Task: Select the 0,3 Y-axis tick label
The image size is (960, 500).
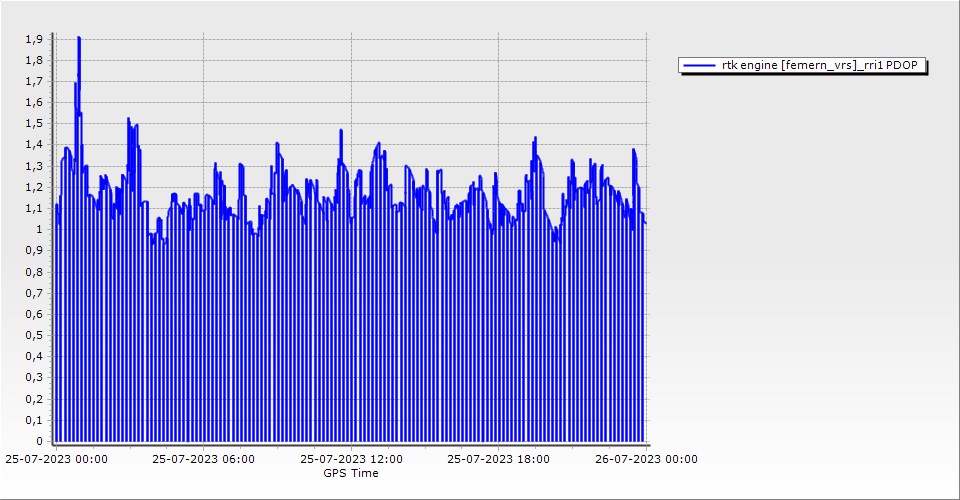Action: [34, 377]
